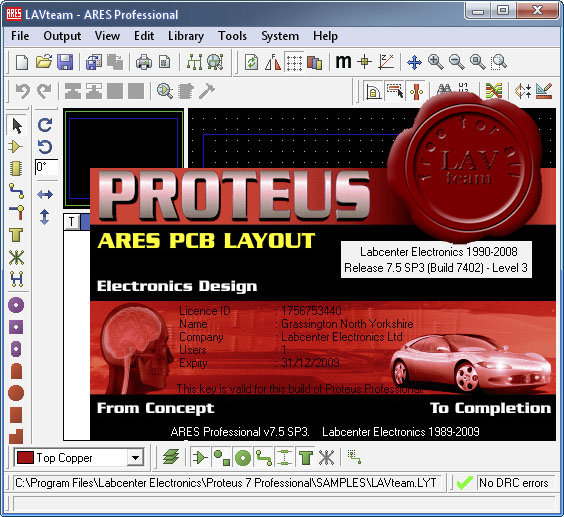Screen dimensions: 564x517
Task: Select the component placement mode
Action: 16,147
